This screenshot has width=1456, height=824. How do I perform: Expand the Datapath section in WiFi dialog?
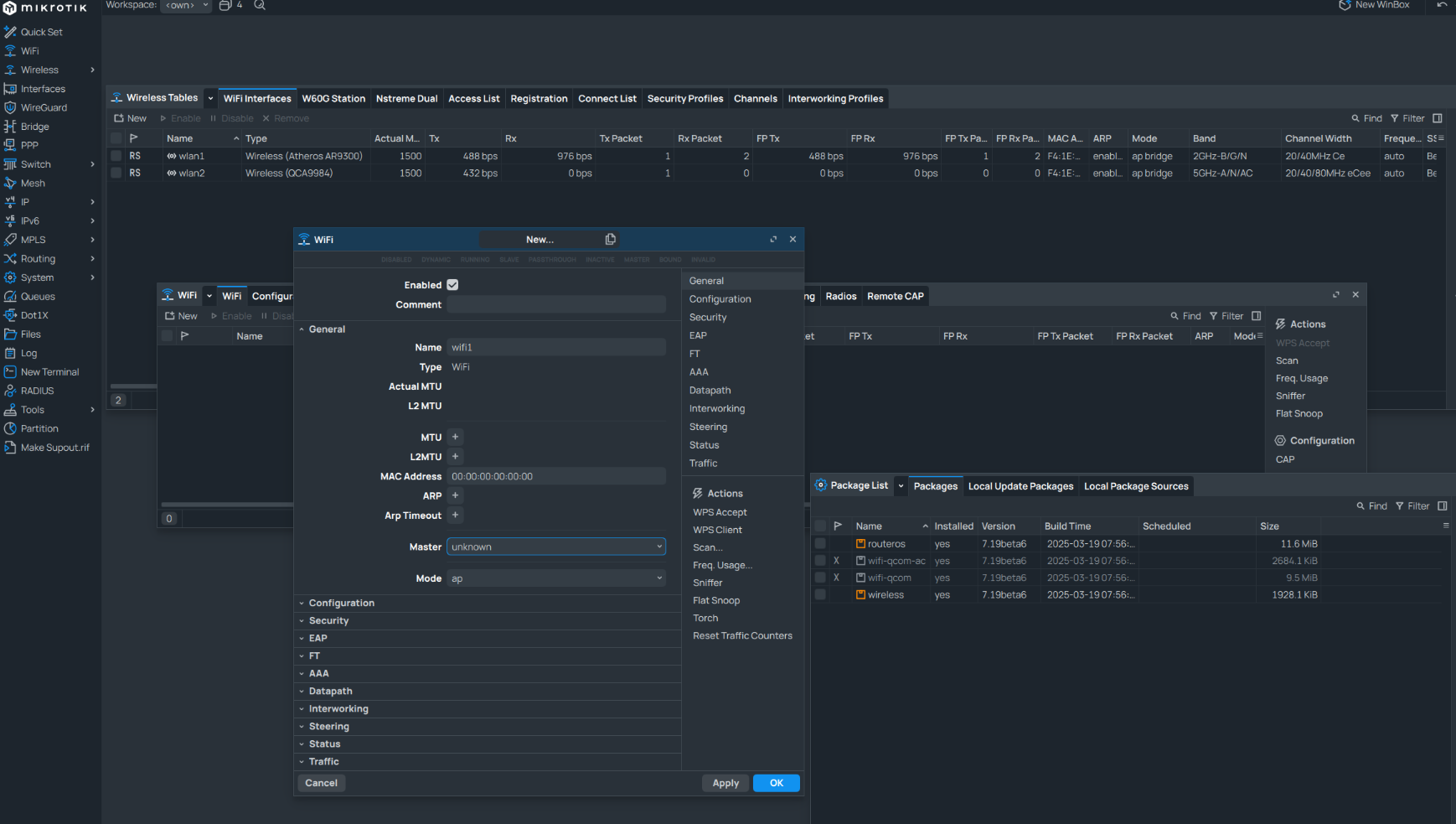click(330, 691)
